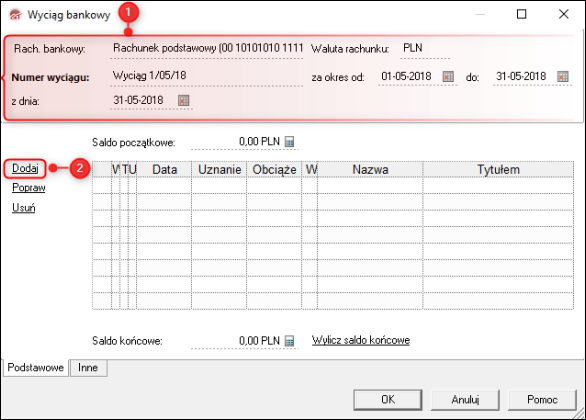Click the Rach. bankowy account field
The width and height of the screenshot is (586, 420).
[x=207, y=49]
